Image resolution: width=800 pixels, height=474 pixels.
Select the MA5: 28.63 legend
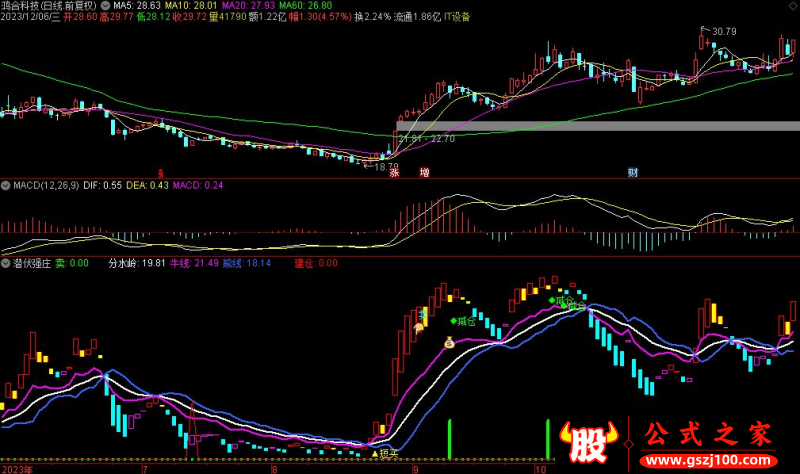coord(137,6)
